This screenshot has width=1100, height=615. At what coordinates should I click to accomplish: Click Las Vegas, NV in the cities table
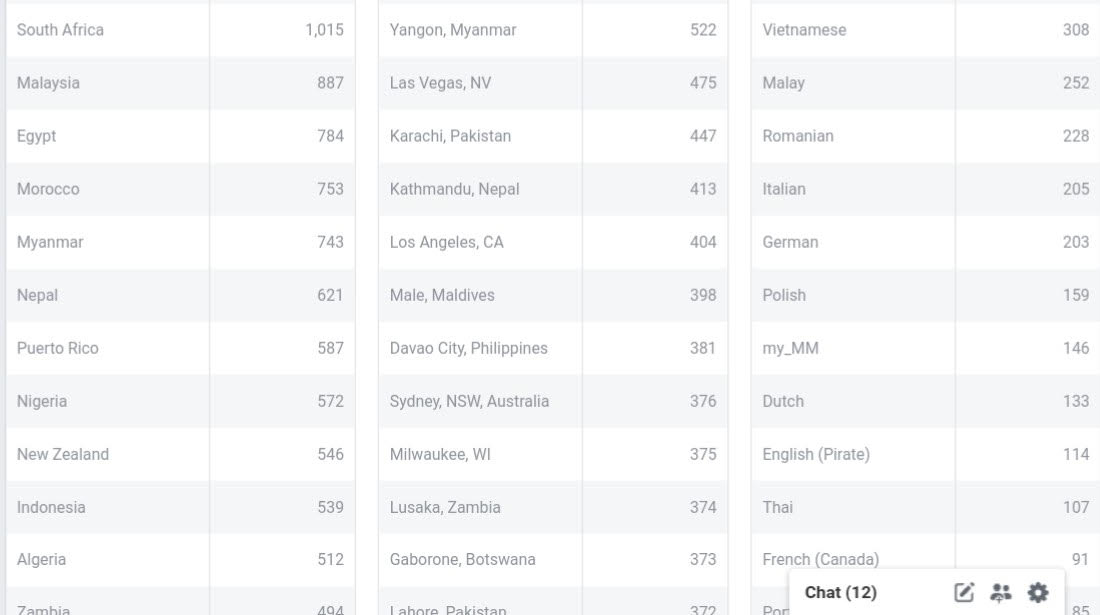click(x=441, y=83)
